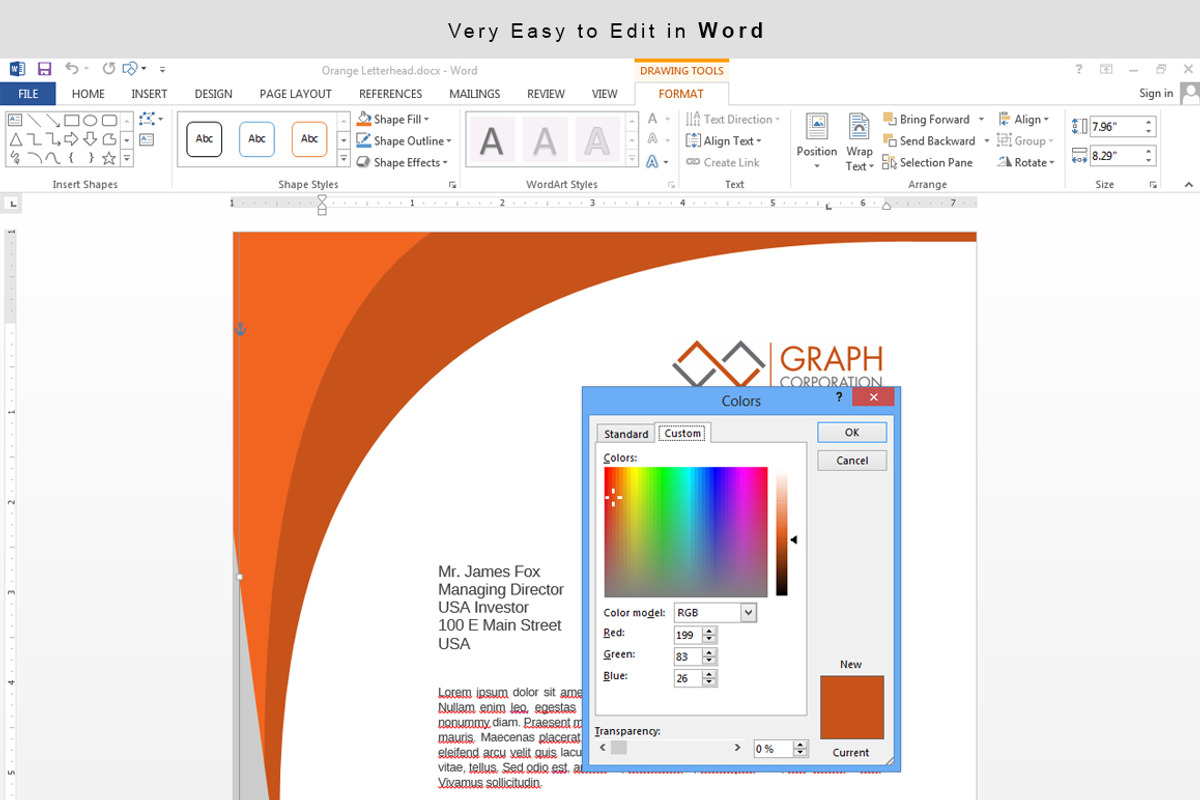Click Draw Text Box icon
Viewport: 1200px width, 800px height.
coord(146,140)
